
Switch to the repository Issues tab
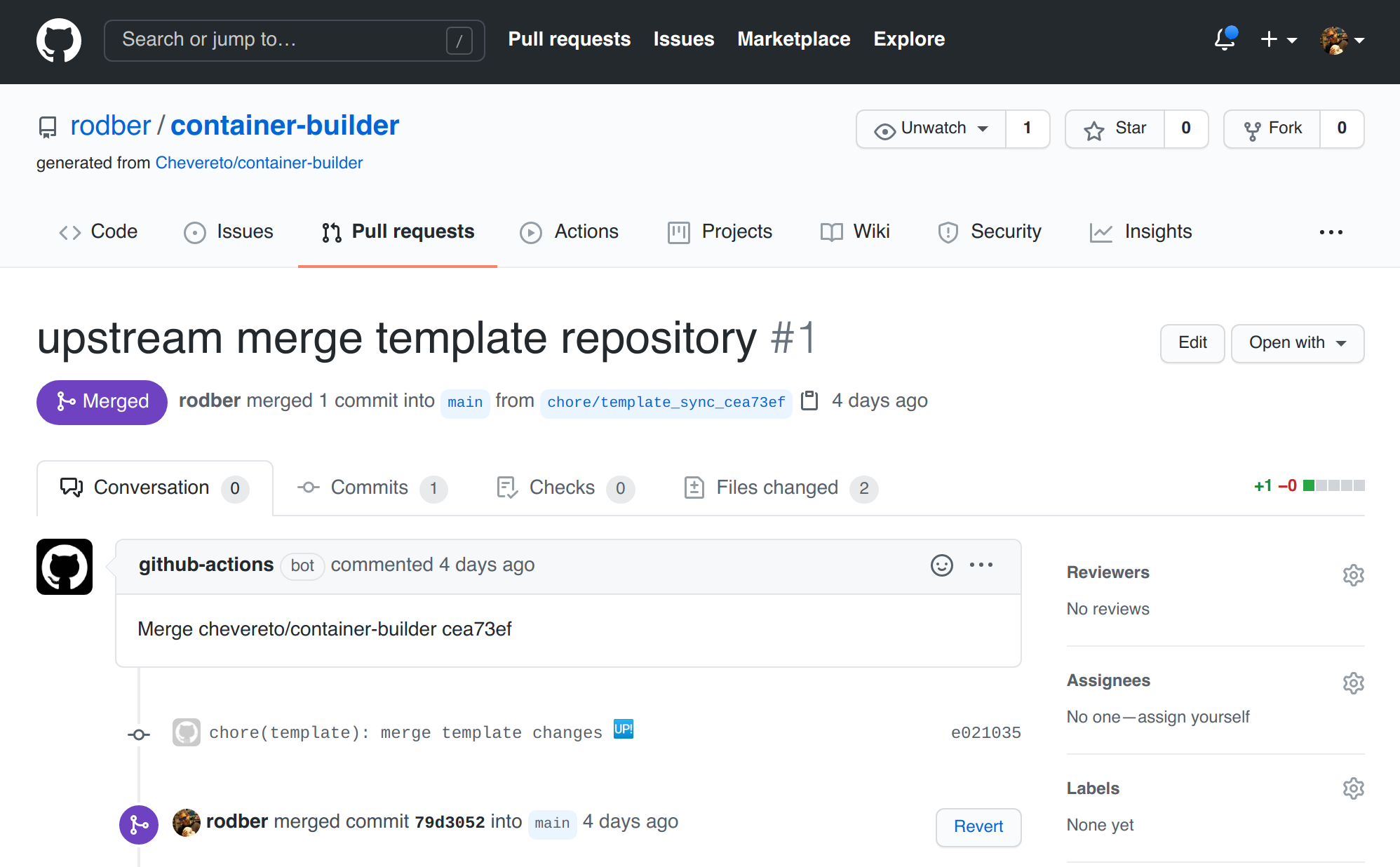[229, 231]
